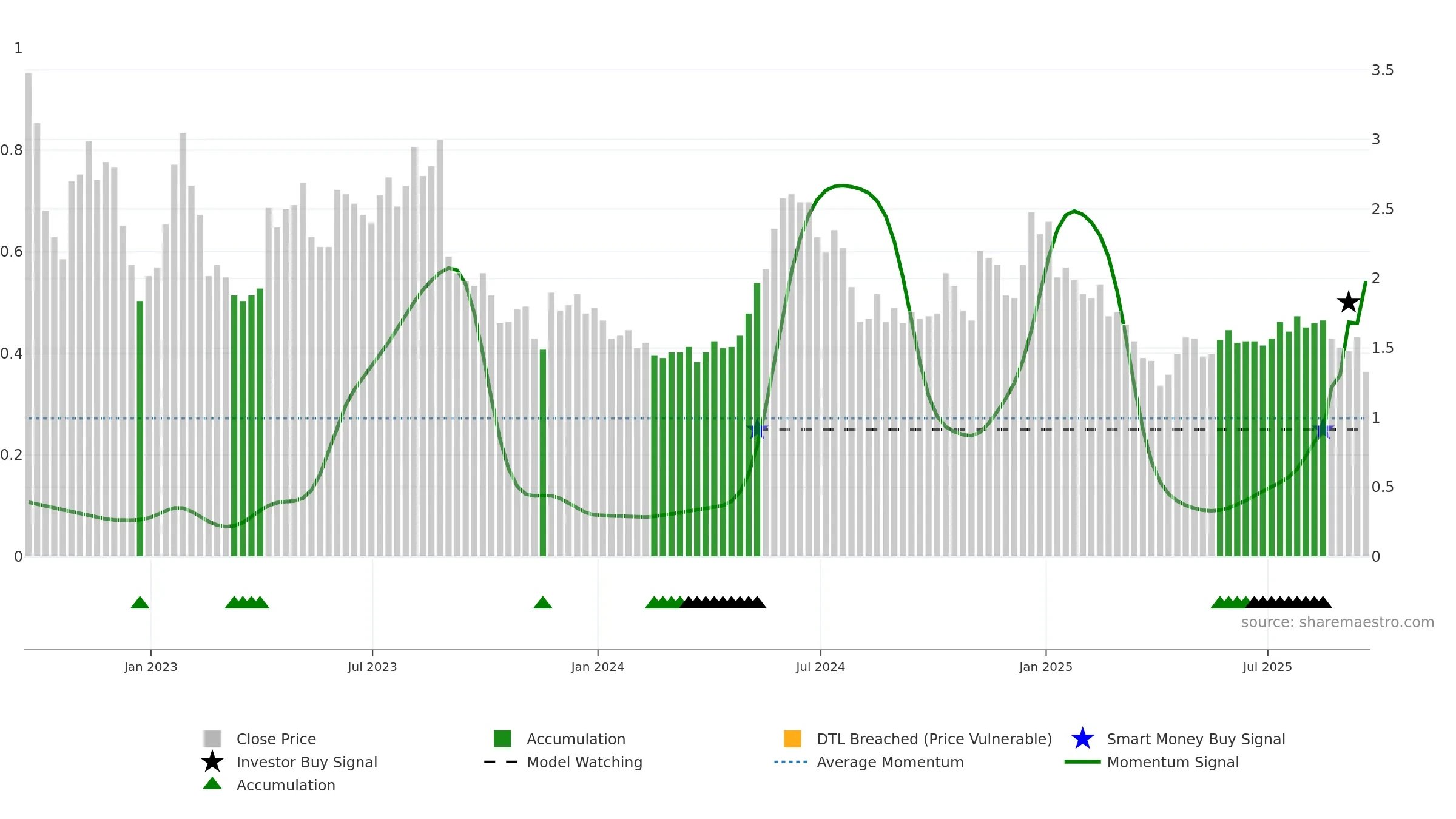Image resolution: width=1456 pixels, height=819 pixels.
Task: Toggle green Accumulation square legend icon
Action: [502, 738]
